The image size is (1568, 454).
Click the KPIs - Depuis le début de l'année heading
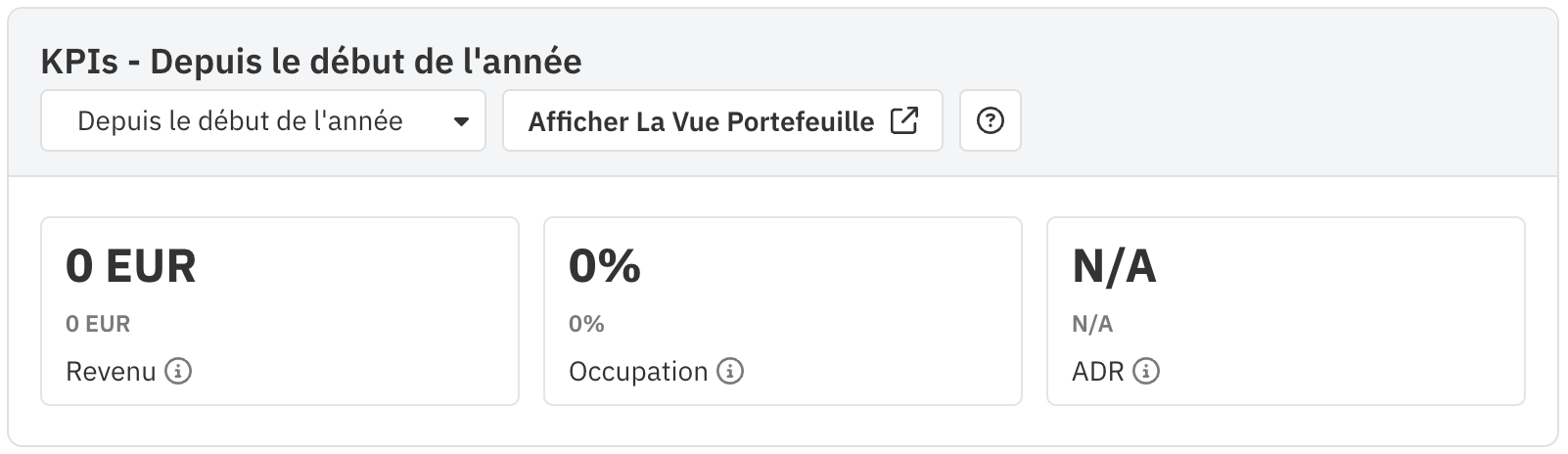(311, 62)
